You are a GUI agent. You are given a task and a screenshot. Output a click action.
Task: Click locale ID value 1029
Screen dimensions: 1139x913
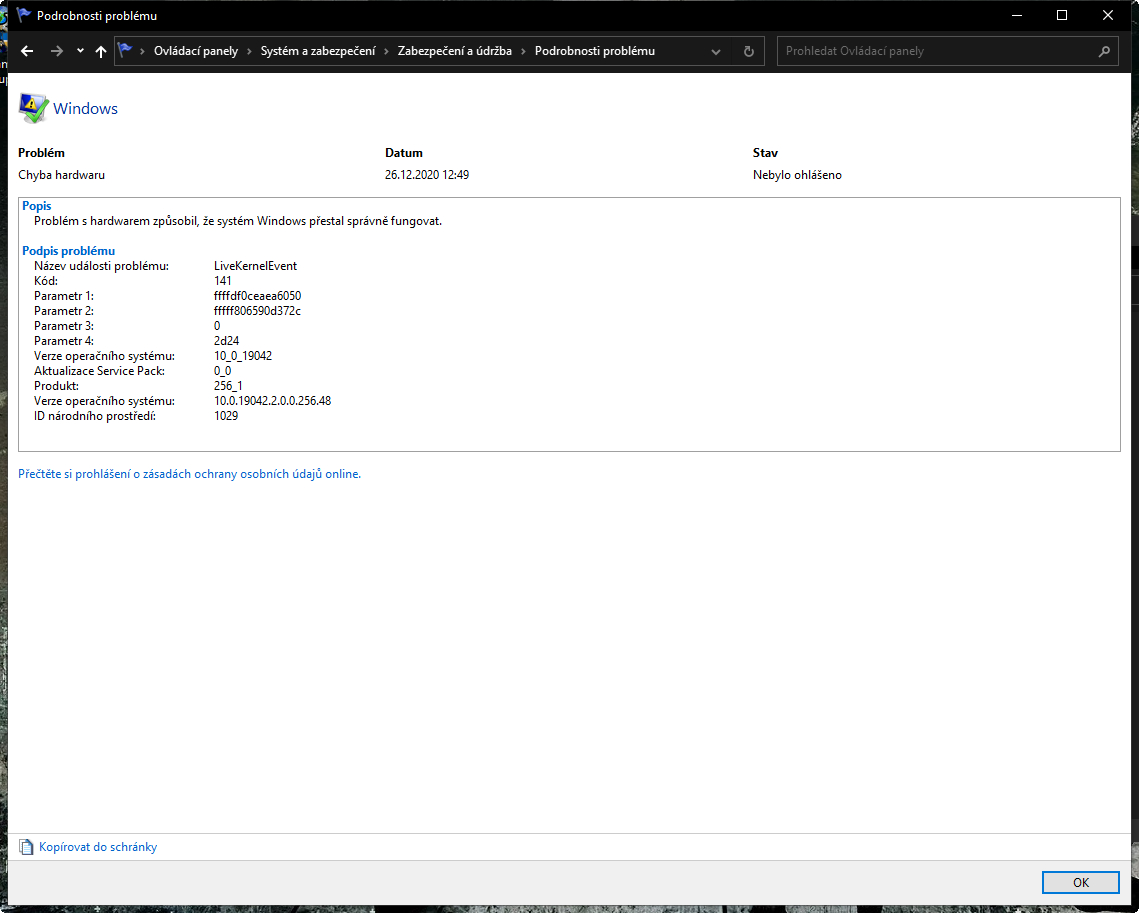click(226, 416)
